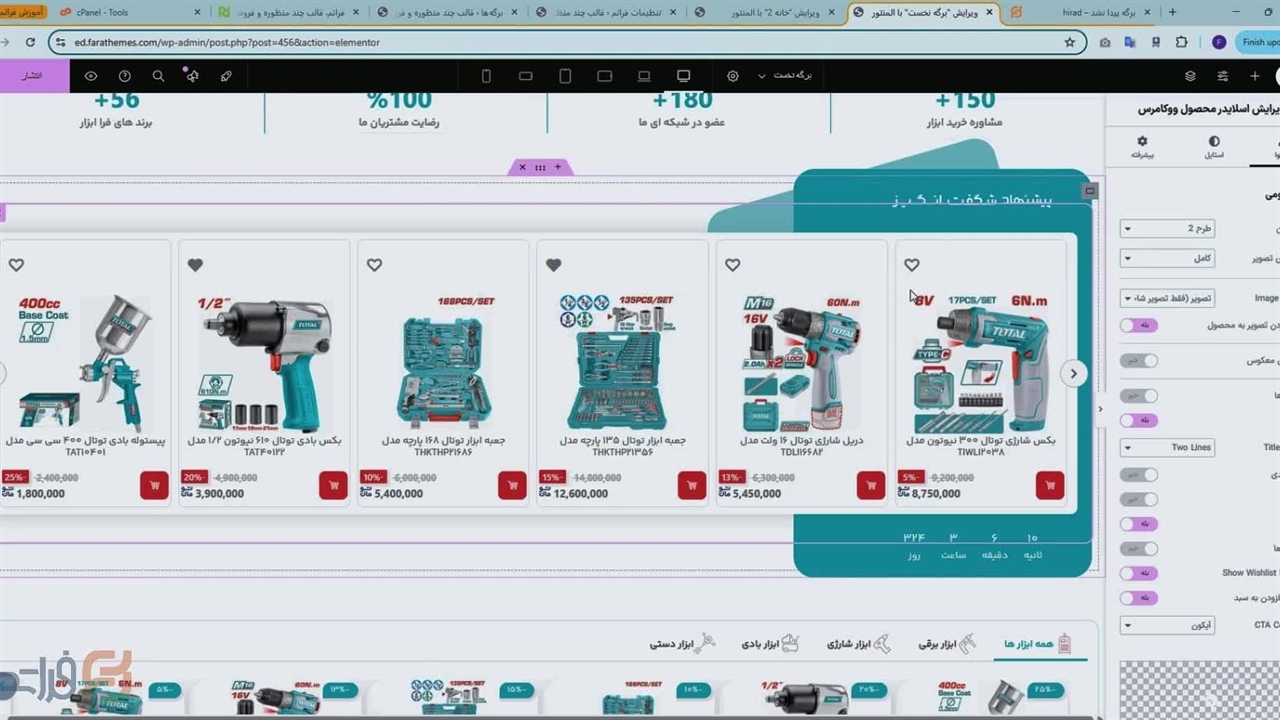The width and height of the screenshot is (1280, 720).
Task: Open the Advanced (پیشرفته) tab
Action: tap(1142, 148)
